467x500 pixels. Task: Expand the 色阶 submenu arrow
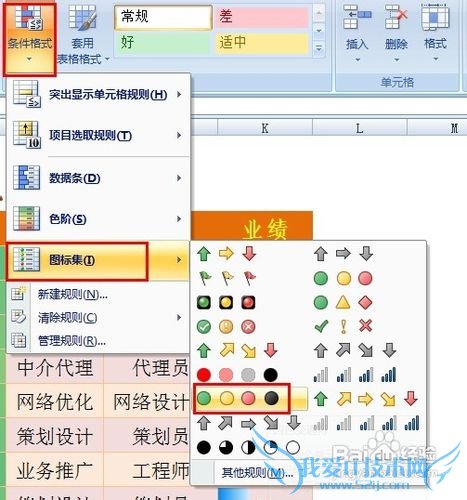(179, 219)
